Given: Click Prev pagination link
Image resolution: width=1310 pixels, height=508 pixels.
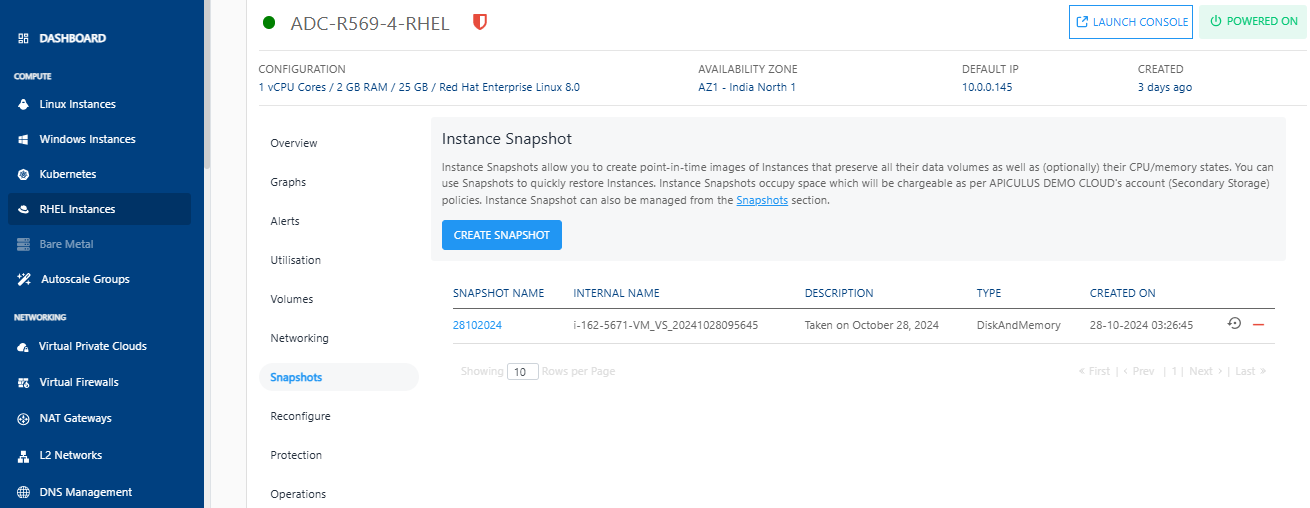Looking at the screenshot, I should (x=1138, y=371).
